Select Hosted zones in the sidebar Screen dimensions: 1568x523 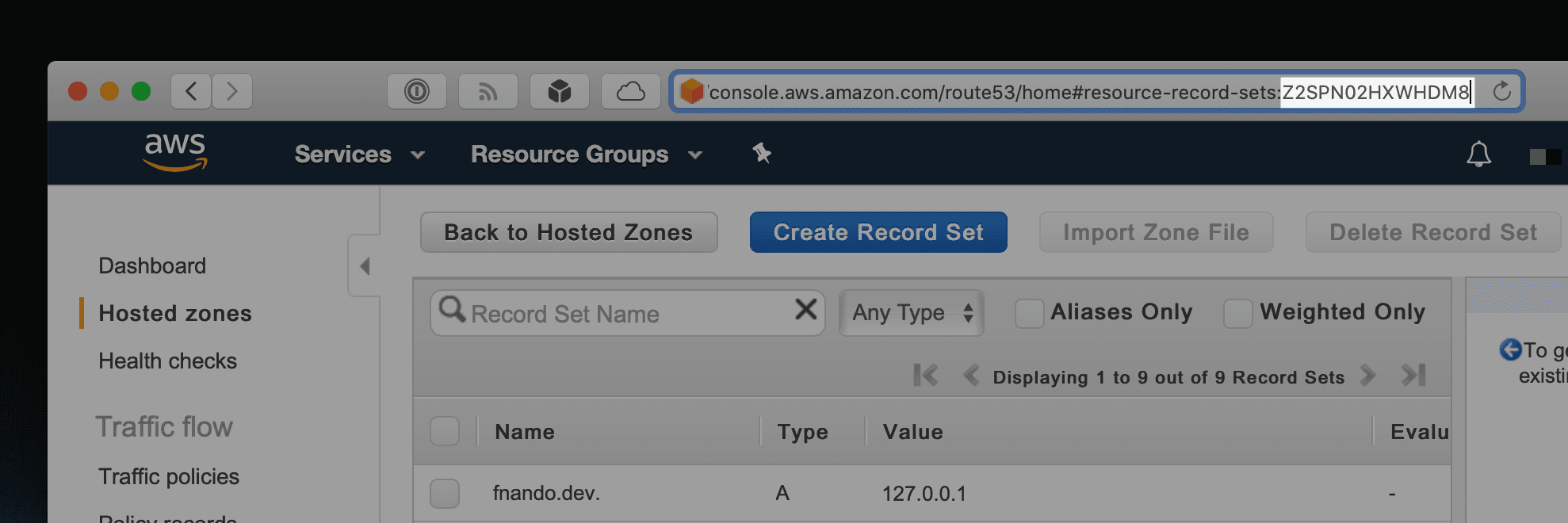pyautogui.click(x=175, y=313)
